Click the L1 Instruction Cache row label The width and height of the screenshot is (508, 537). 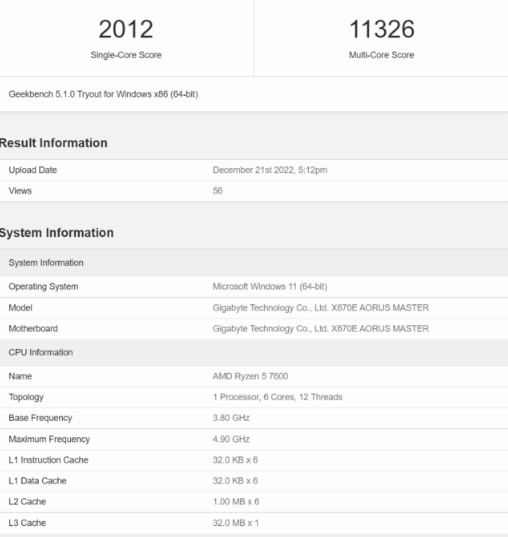pos(48,460)
